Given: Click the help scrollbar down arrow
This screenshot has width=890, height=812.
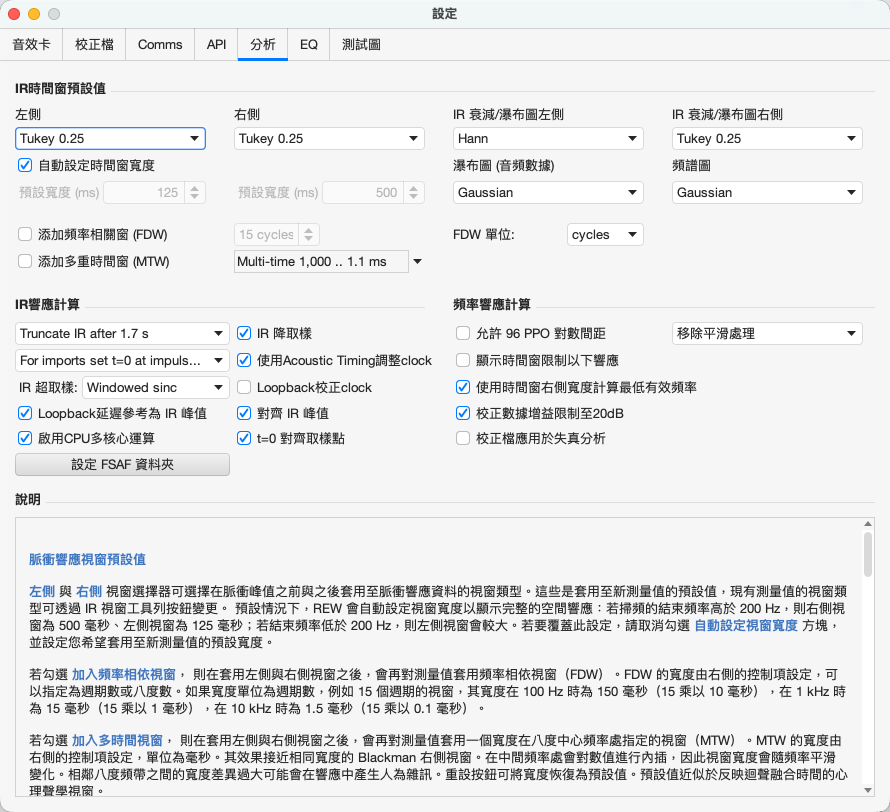Looking at the screenshot, I should coord(868,790).
